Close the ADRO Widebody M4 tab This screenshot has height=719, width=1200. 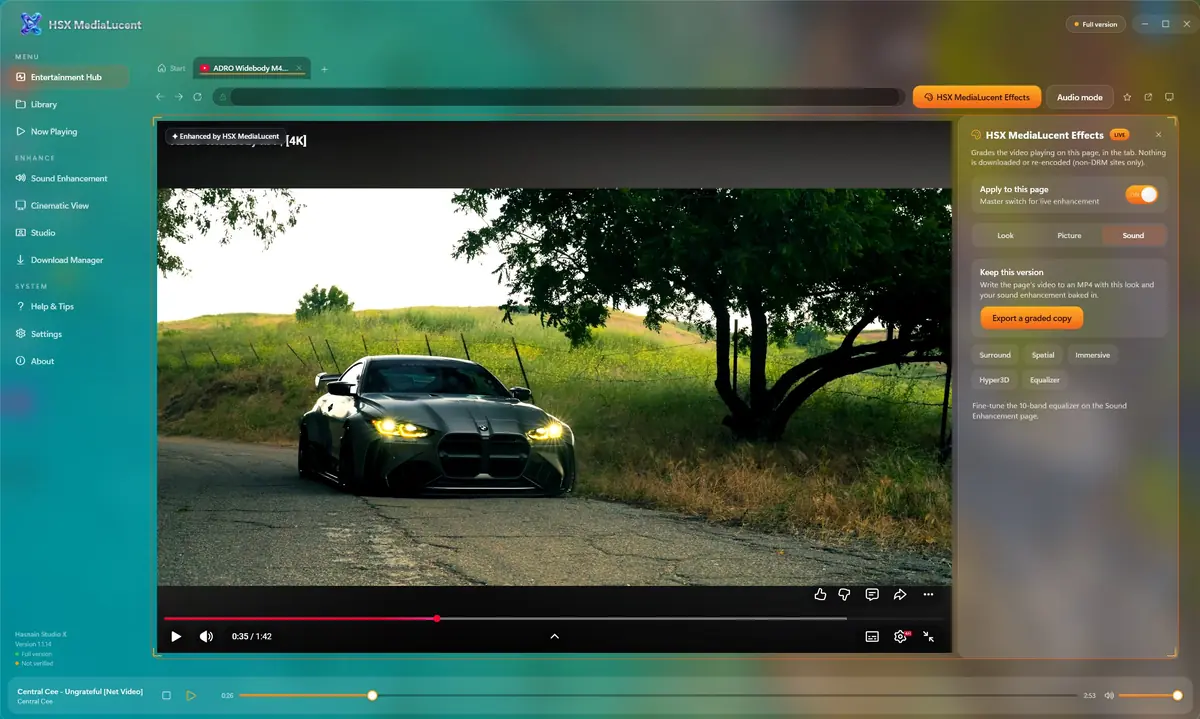point(299,68)
